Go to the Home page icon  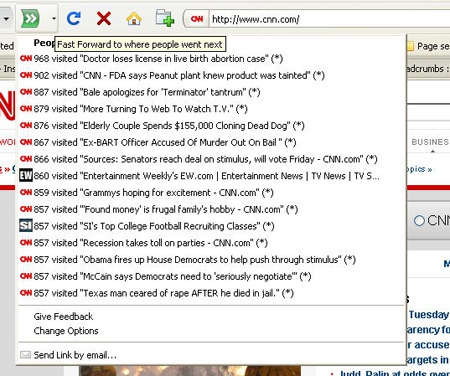134,18
